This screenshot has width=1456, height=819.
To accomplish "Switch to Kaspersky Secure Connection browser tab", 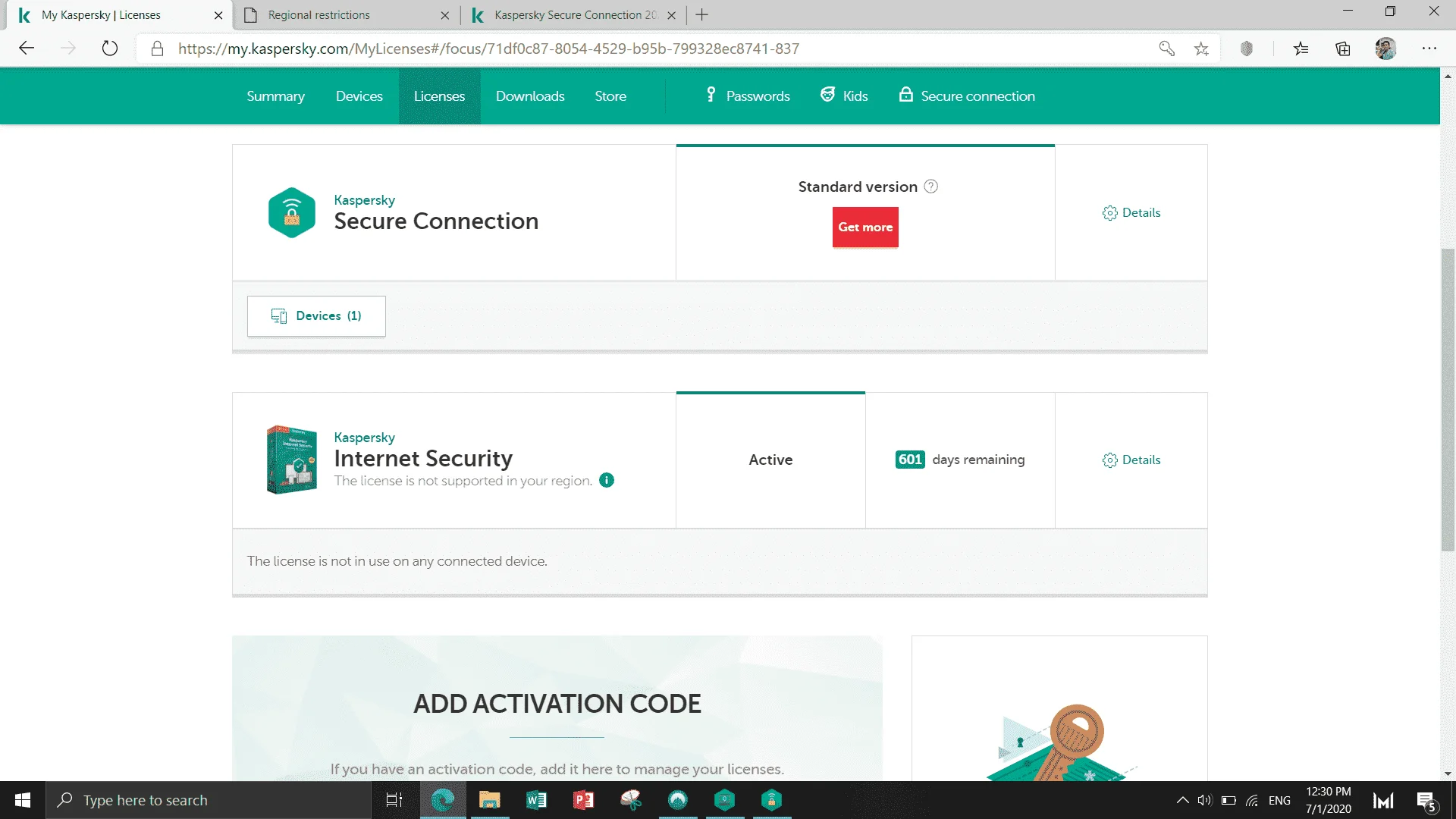I will coord(574,15).
